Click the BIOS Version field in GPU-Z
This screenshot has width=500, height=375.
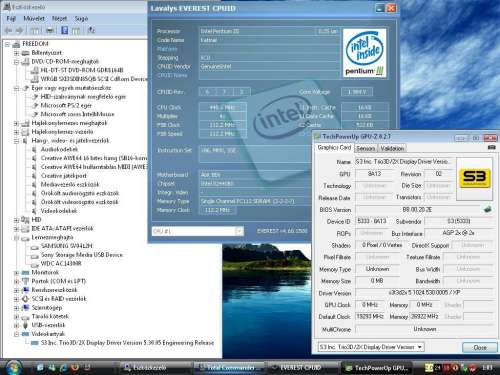click(418, 210)
